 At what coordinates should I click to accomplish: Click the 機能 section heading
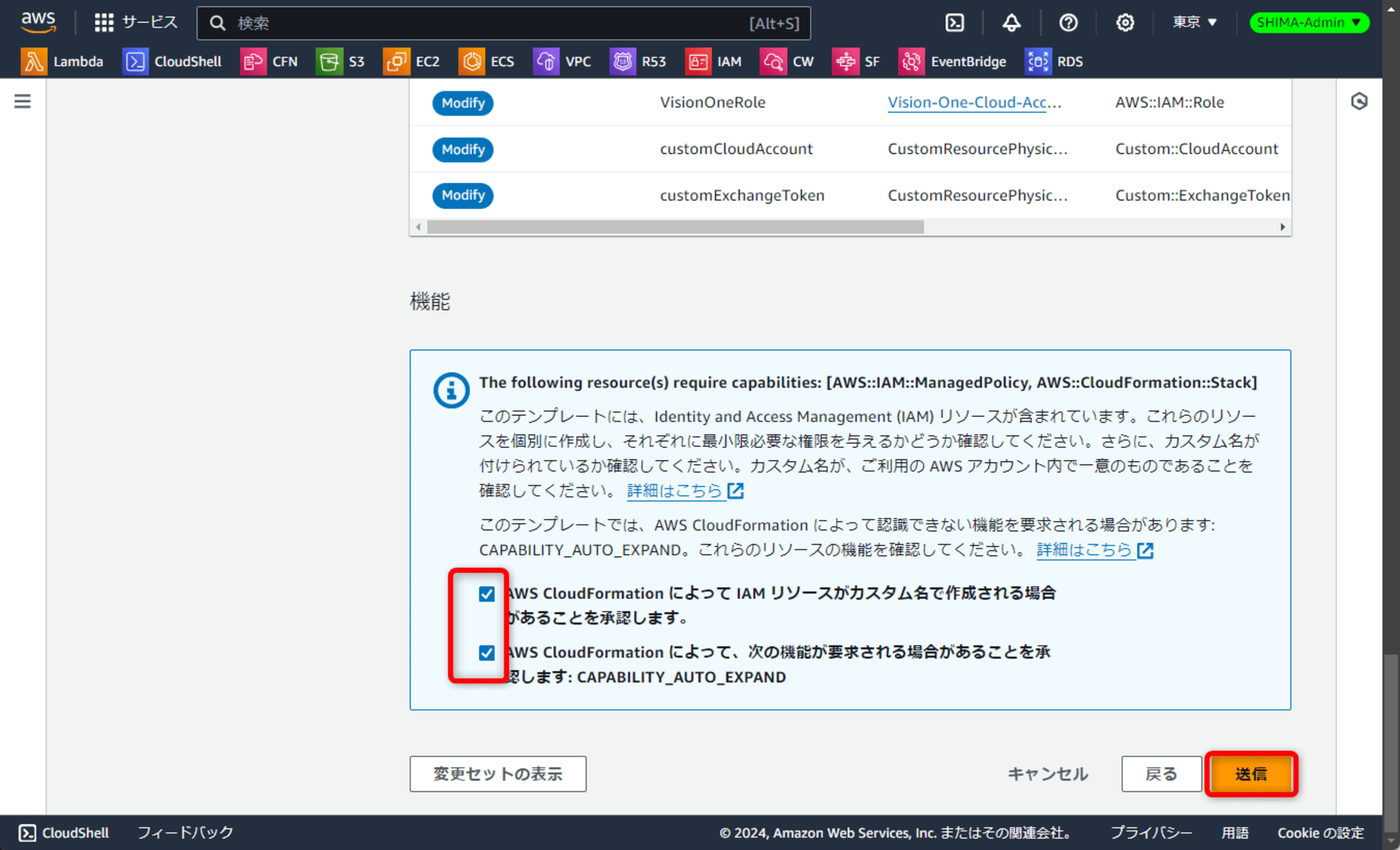pos(430,302)
